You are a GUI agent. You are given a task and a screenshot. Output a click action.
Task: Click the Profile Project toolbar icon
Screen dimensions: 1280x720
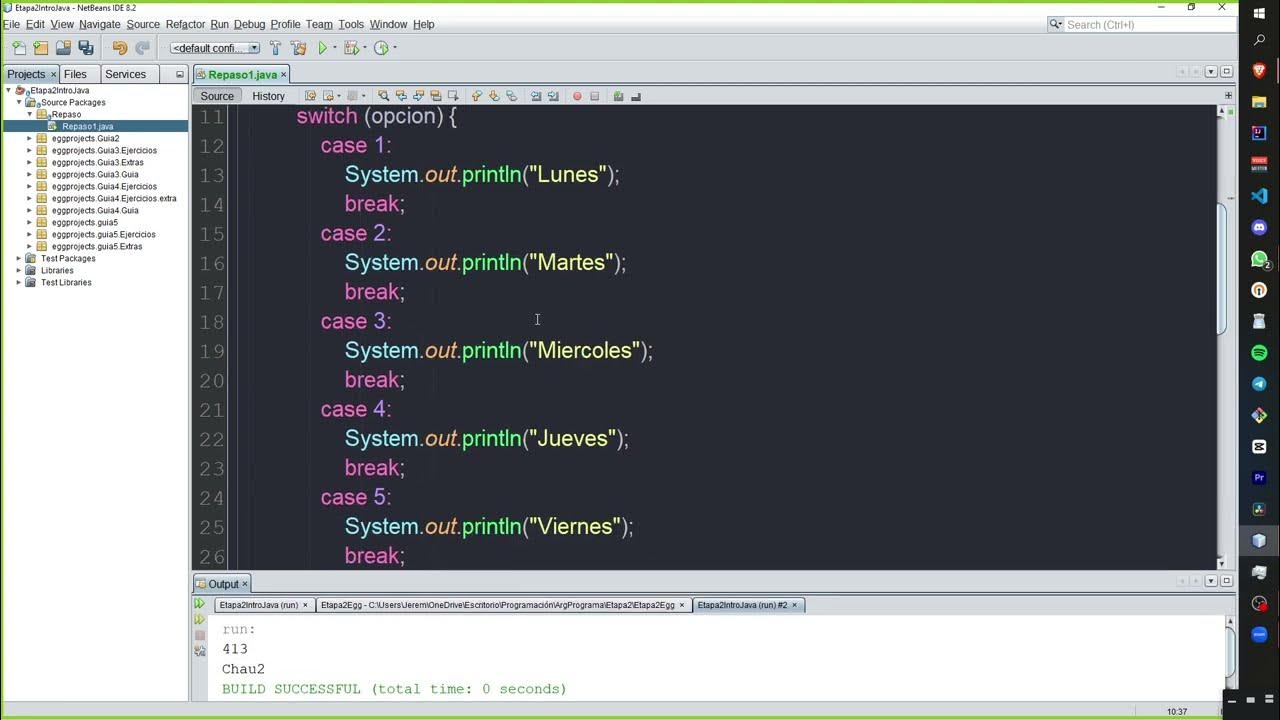tap(381, 48)
